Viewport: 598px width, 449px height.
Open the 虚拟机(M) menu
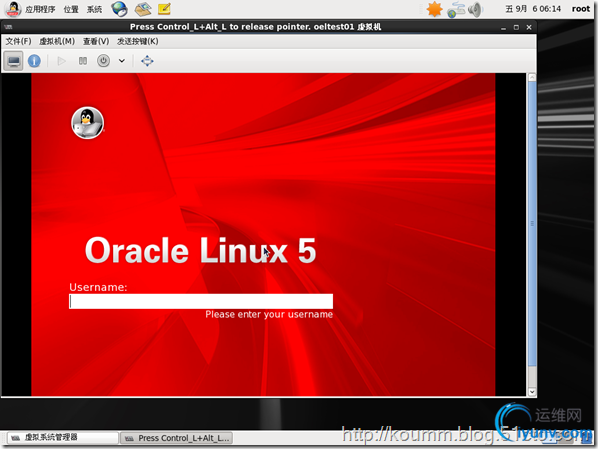57,41
